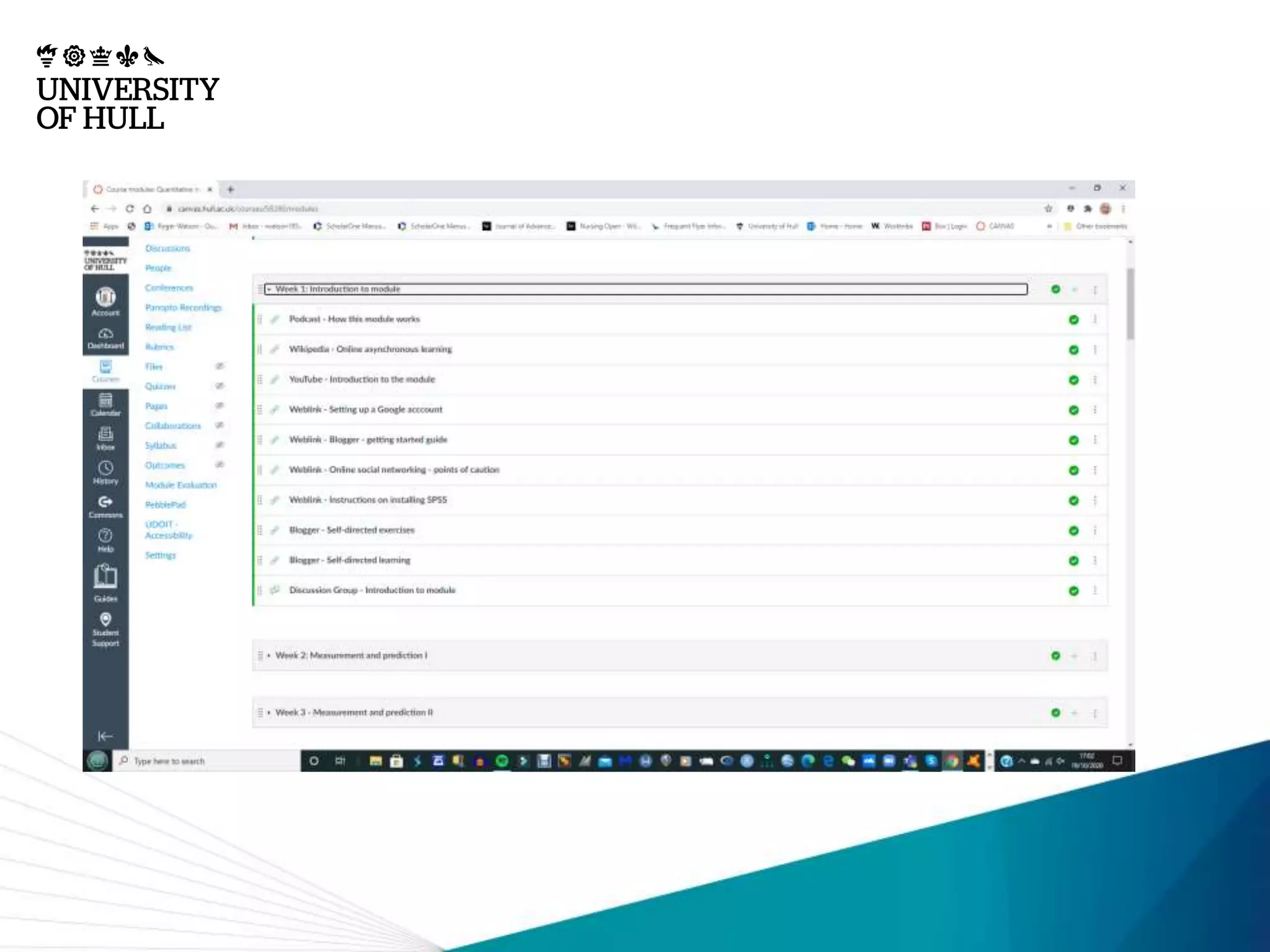Collapse the Week 1 Introduction module
The image size is (1270, 952).
[269, 289]
